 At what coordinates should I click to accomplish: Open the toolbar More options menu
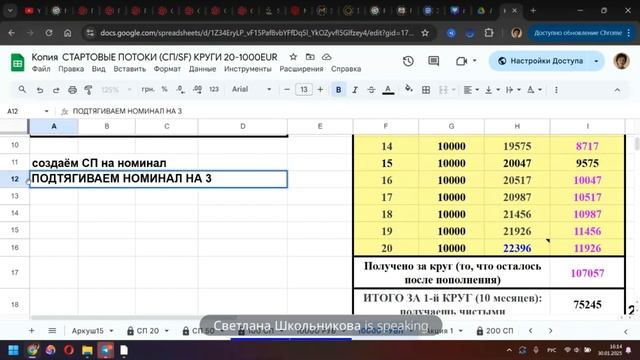point(556,90)
